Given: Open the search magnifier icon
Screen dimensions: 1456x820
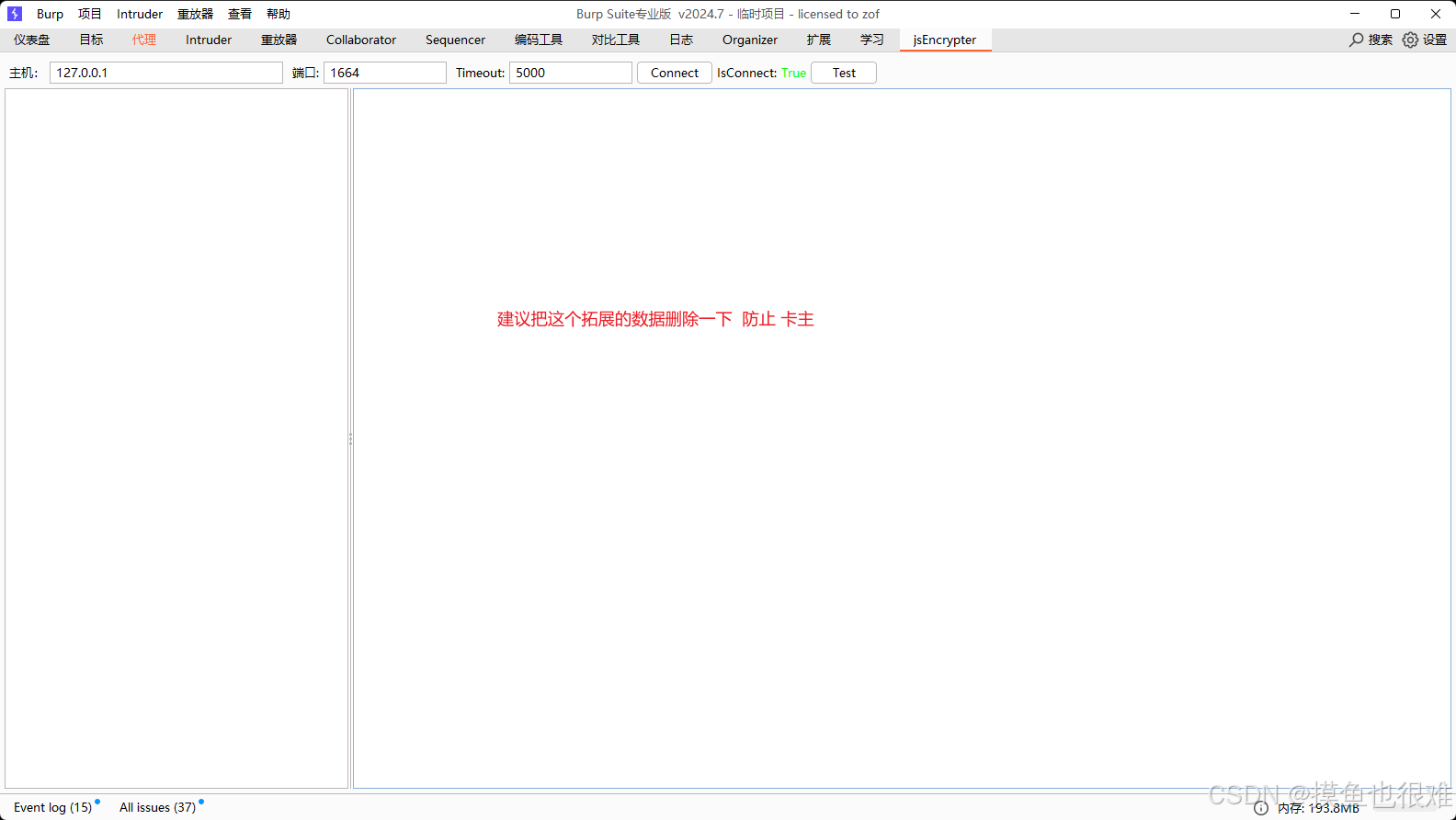Looking at the screenshot, I should pyautogui.click(x=1356, y=40).
